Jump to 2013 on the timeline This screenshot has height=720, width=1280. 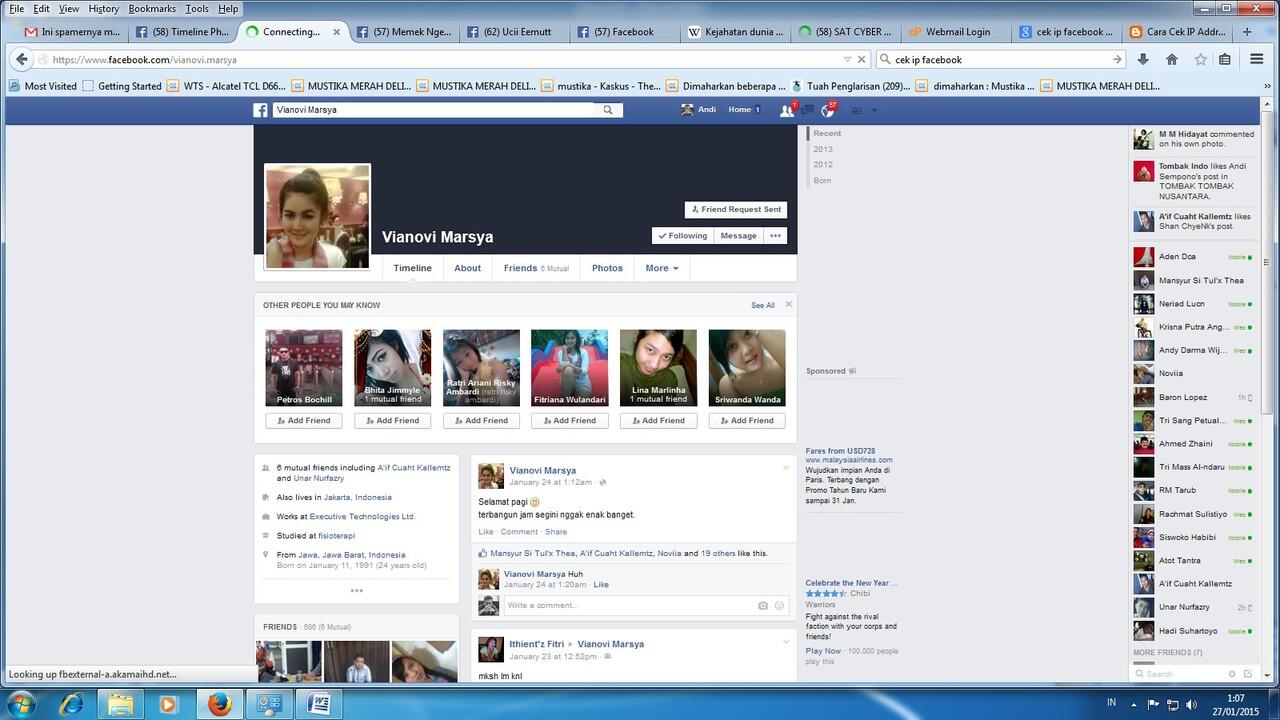tap(822, 149)
